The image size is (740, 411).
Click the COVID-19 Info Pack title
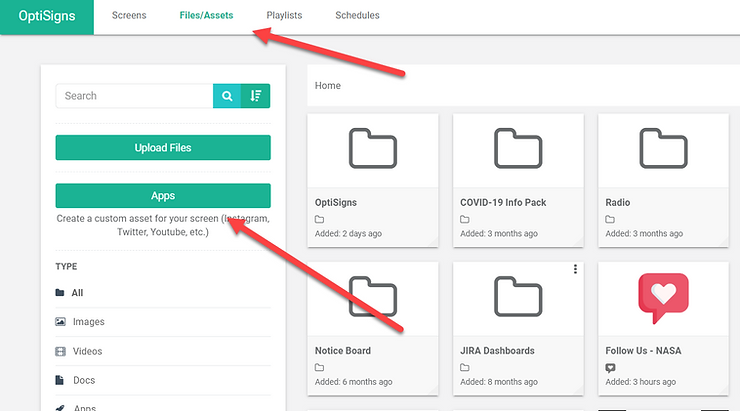click(503, 202)
